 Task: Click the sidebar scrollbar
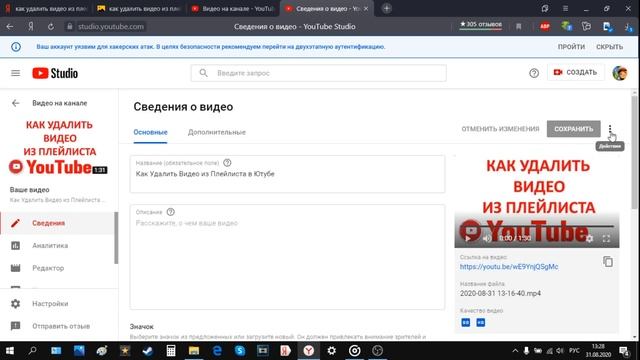[x=116, y=238]
